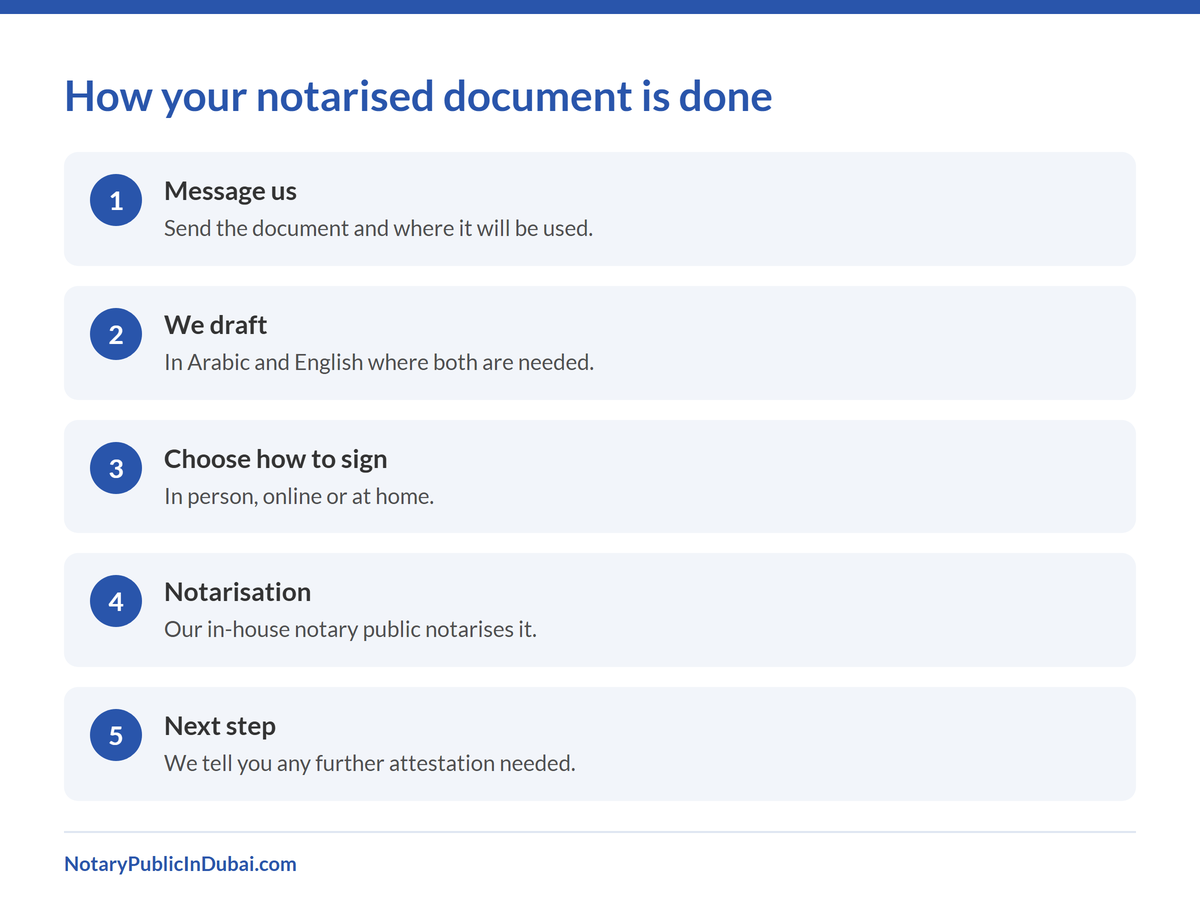Click the 'Notarisation' heading
The width and height of the screenshot is (1200, 915).
tap(237, 592)
